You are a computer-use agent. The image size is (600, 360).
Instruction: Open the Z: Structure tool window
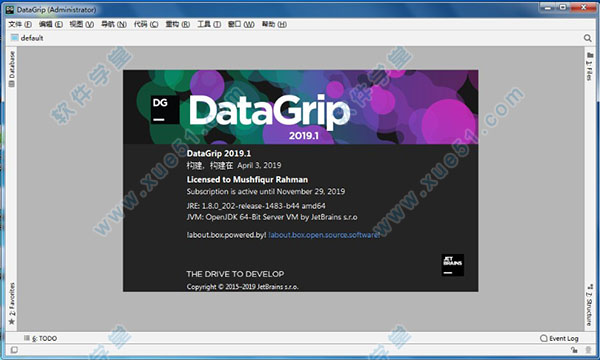tap(589, 305)
